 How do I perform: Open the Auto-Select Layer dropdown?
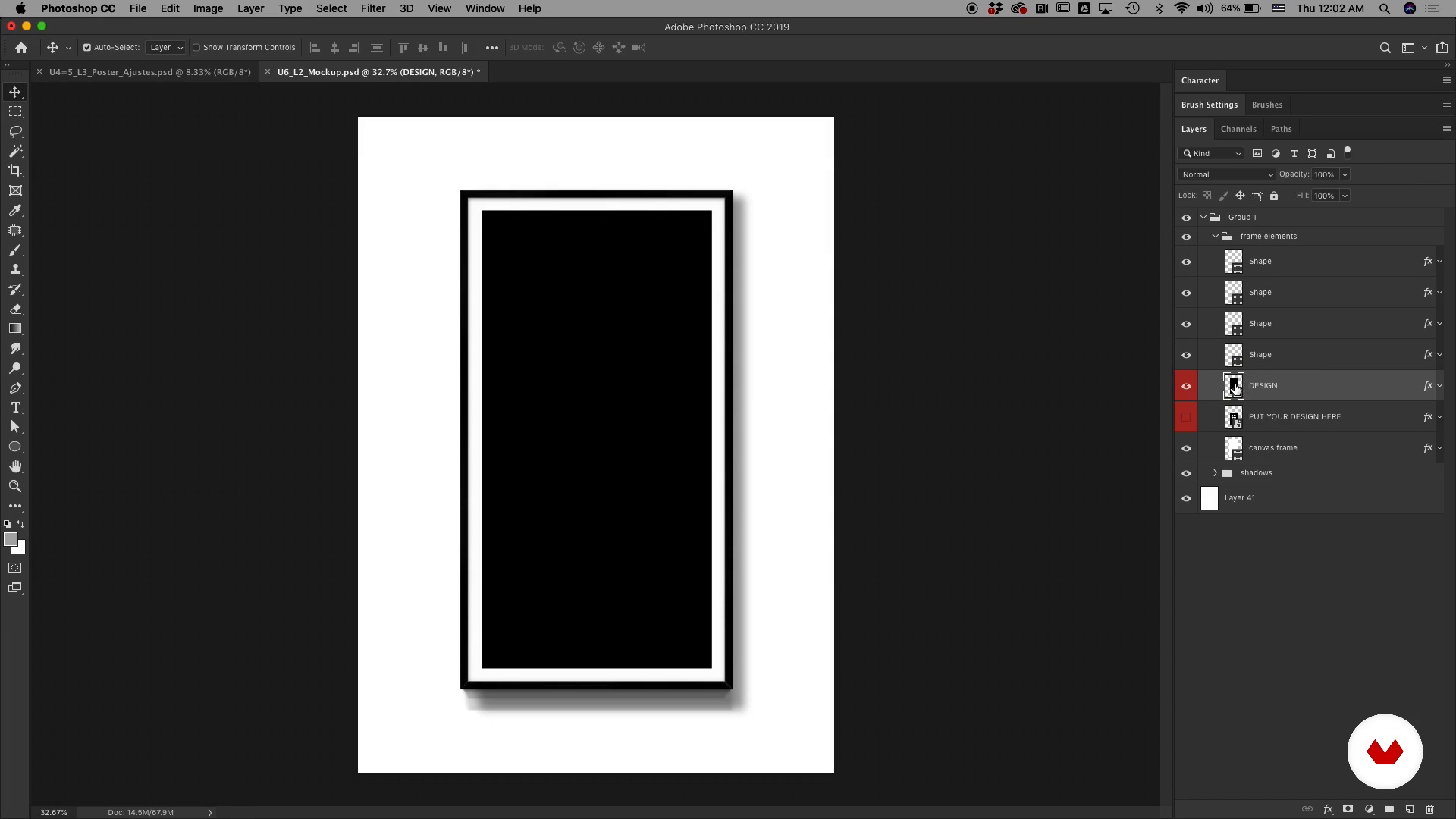[165, 48]
